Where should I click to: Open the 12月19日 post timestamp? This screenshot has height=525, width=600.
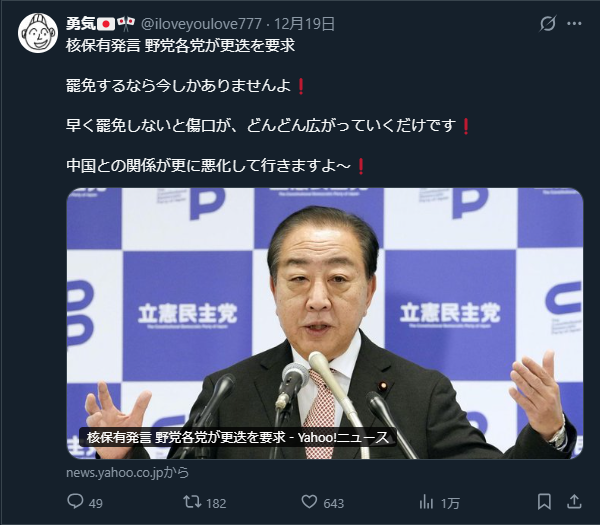coord(305,24)
